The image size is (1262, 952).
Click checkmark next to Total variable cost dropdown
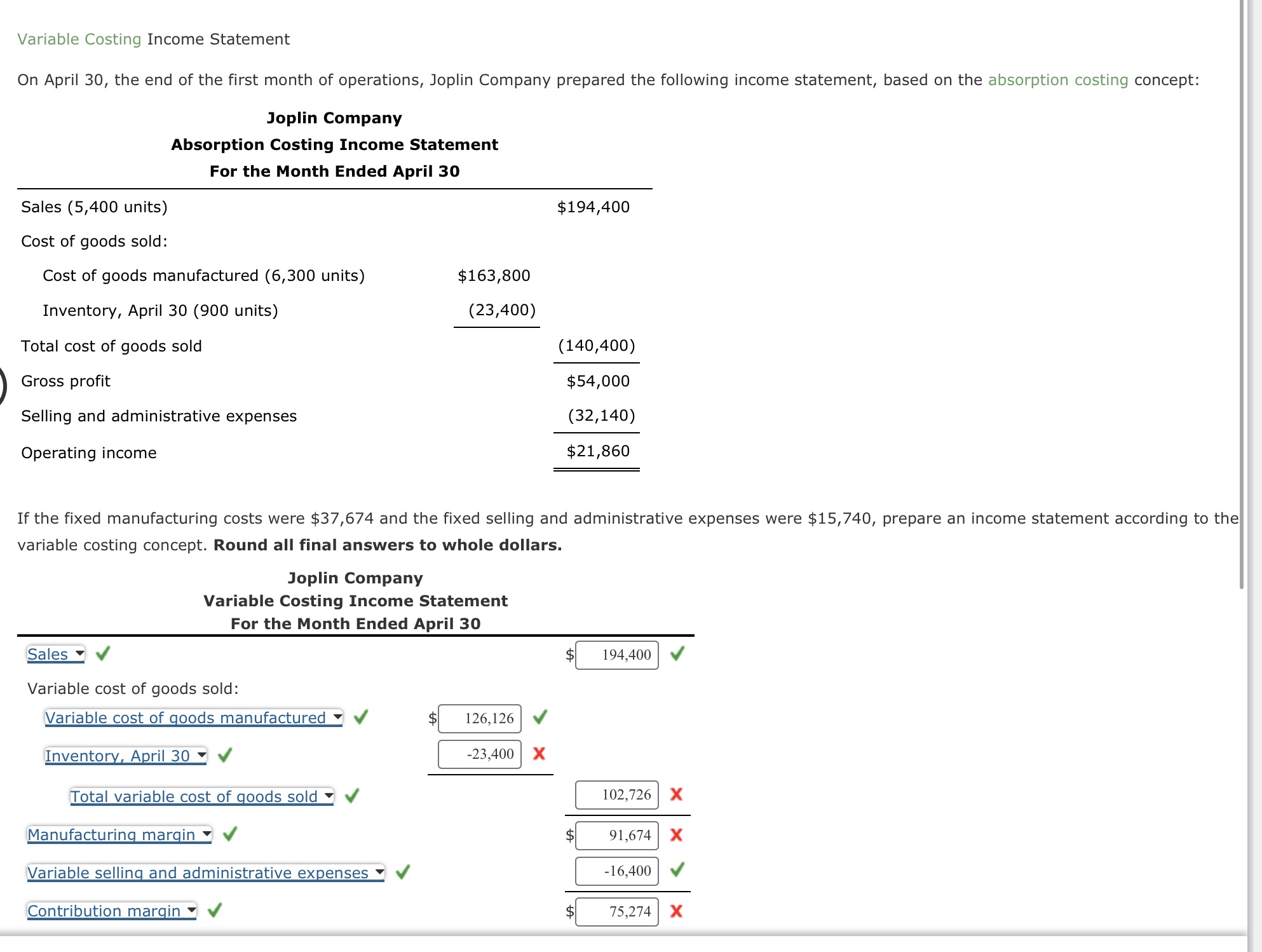[352, 796]
